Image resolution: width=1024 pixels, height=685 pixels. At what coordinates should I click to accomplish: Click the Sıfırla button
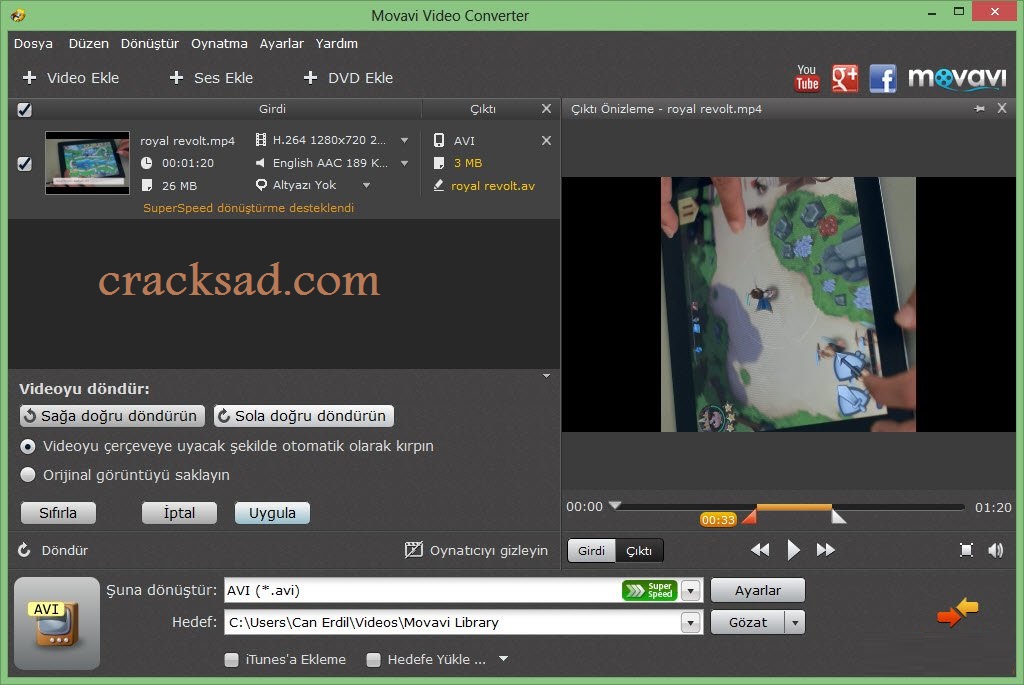pyautogui.click(x=58, y=513)
